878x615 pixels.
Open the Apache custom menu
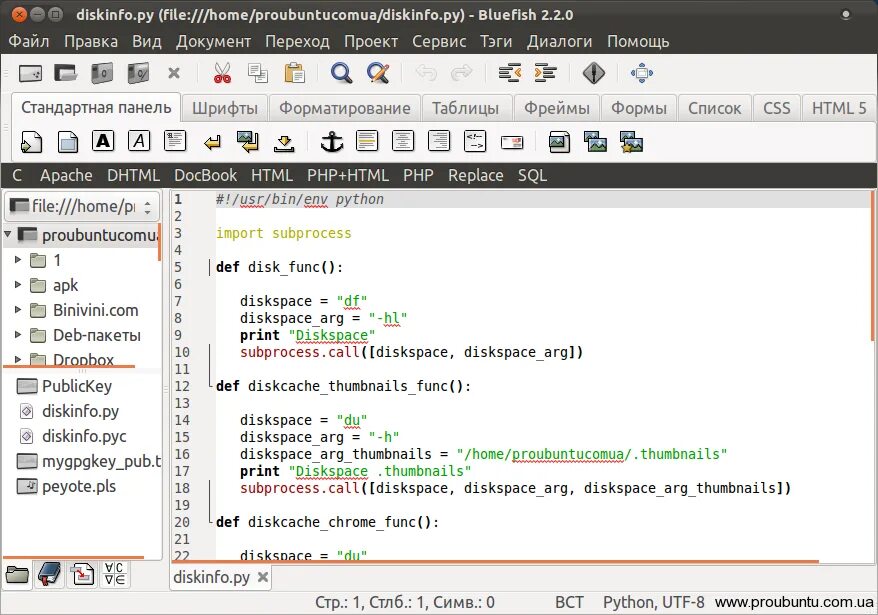tap(66, 175)
